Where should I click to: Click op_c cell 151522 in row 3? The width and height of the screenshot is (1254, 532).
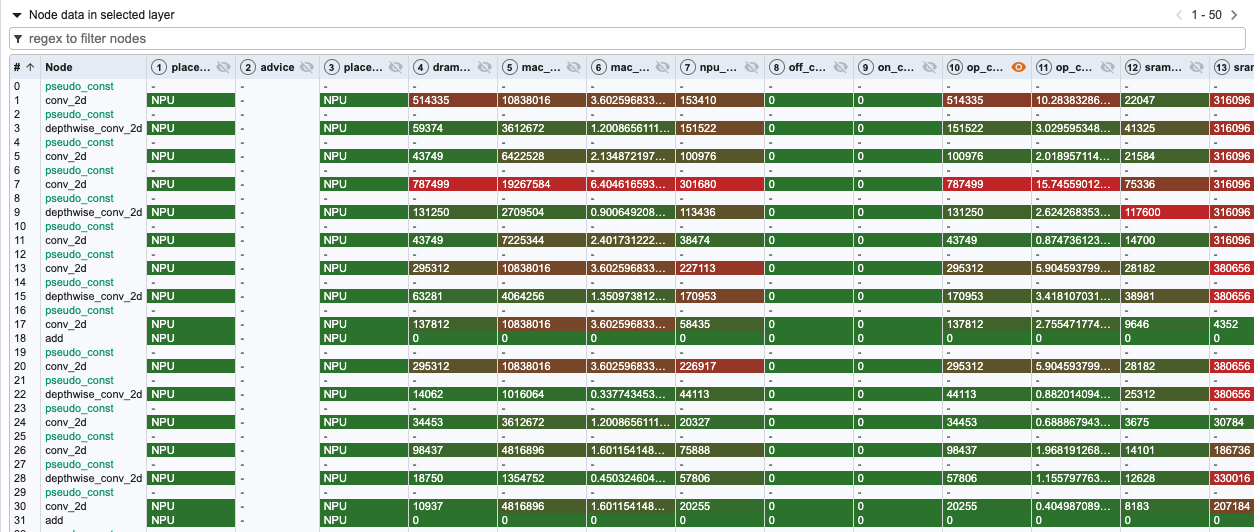tap(988, 128)
